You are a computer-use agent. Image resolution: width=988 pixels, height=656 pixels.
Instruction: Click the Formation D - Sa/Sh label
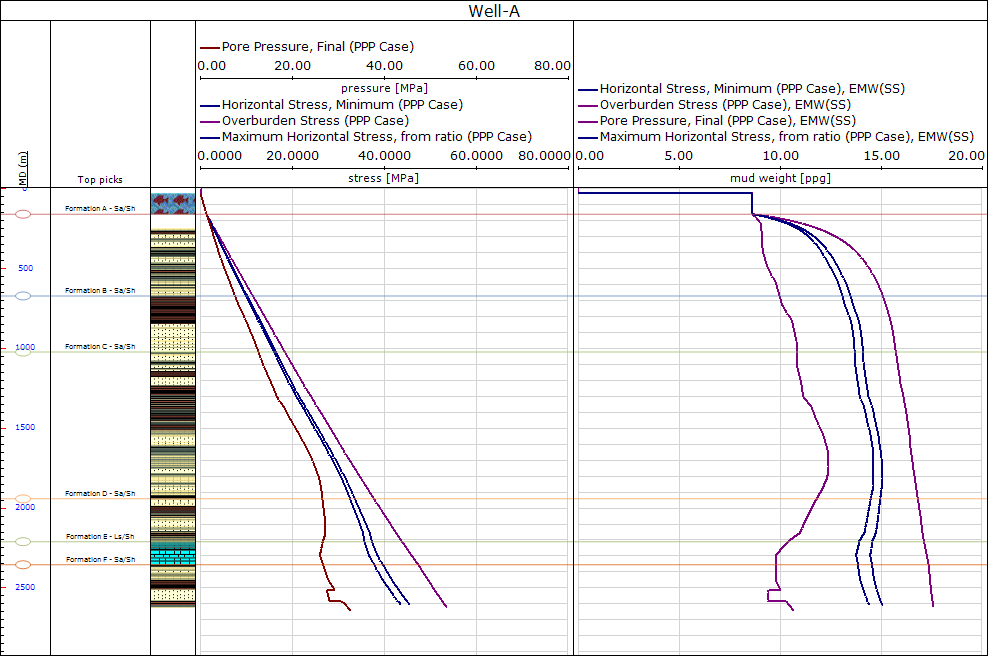pos(100,493)
